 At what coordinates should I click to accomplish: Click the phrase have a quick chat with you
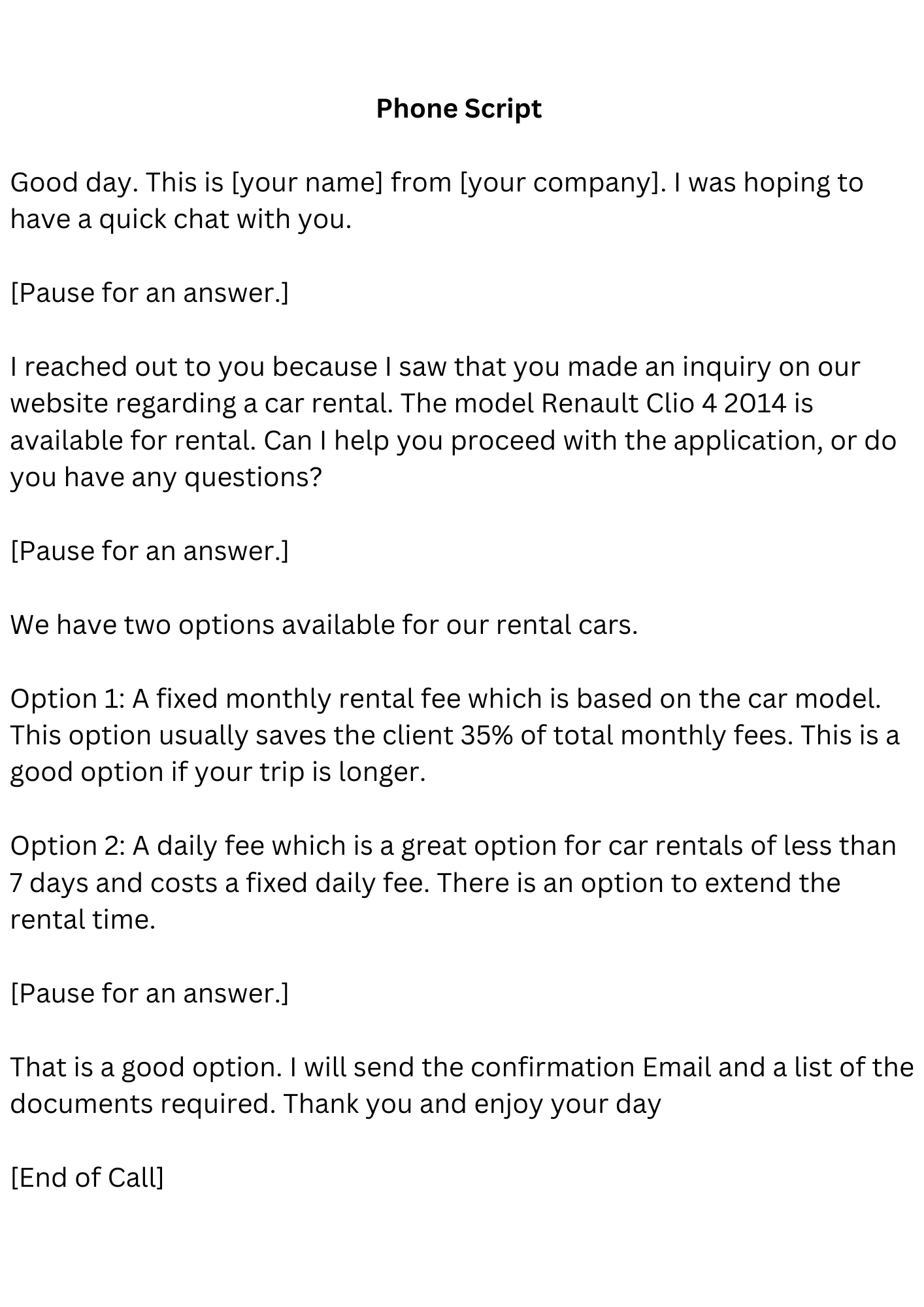(x=181, y=219)
